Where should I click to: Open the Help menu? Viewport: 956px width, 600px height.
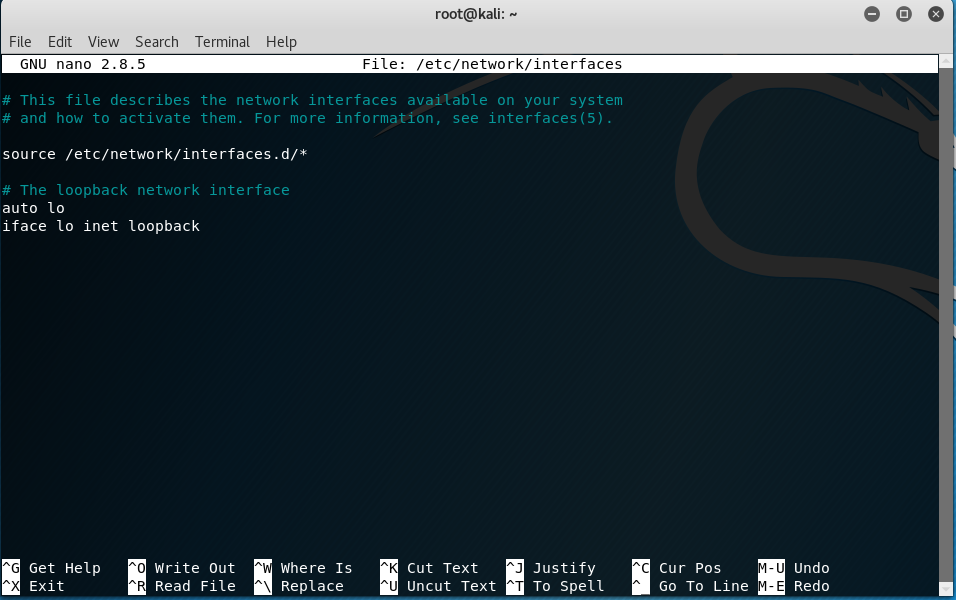pyautogui.click(x=281, y=42)
